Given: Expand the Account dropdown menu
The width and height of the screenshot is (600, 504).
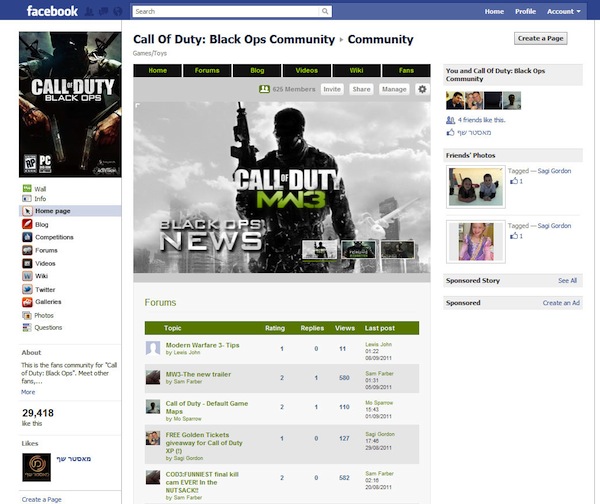Looking at the screenshot, I should (564, 11).
